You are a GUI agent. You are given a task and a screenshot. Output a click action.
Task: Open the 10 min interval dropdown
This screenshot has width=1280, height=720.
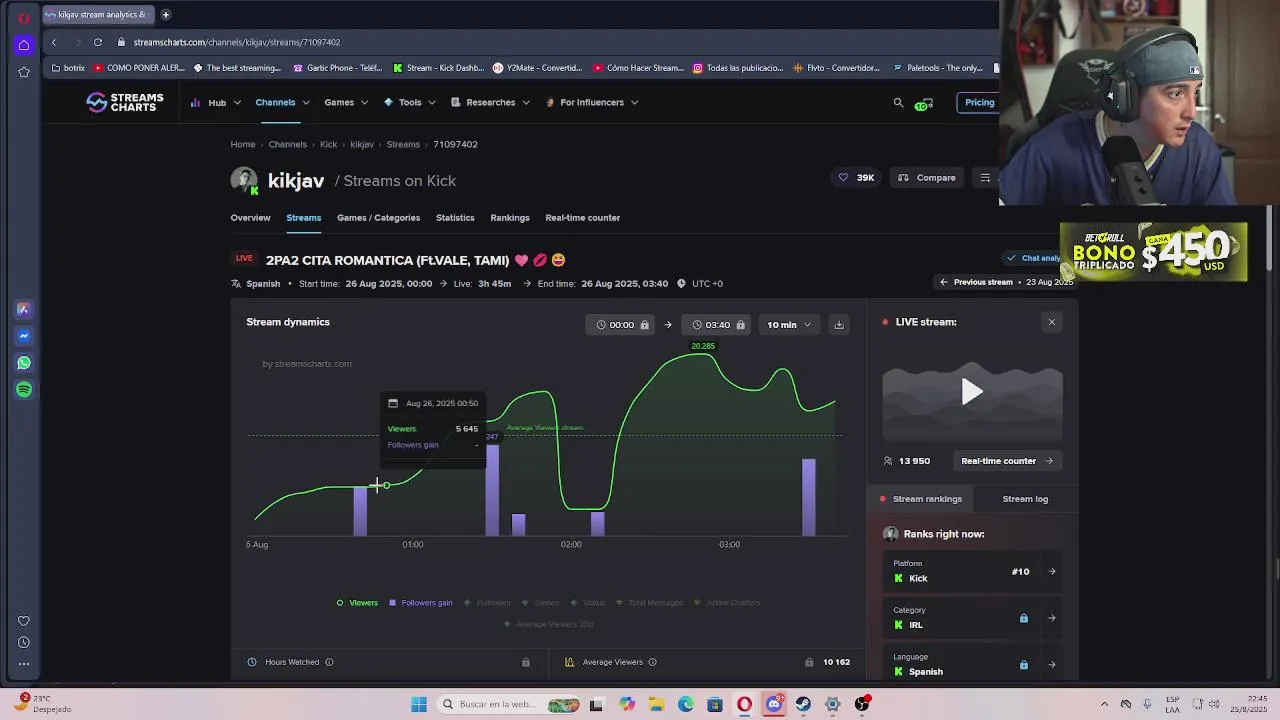coord(789,325)
